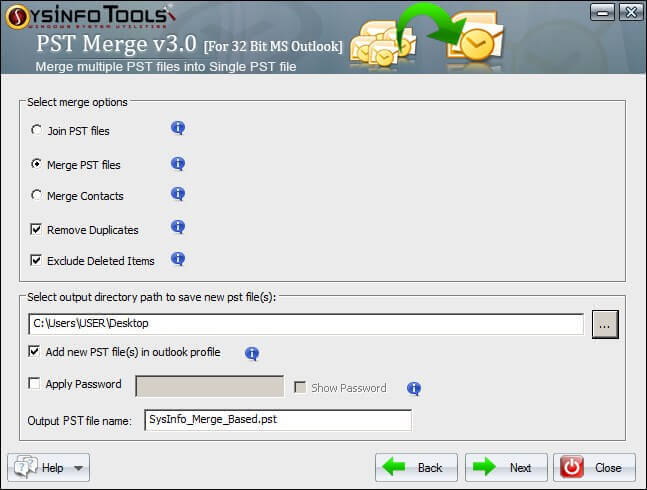This screenshot has height=490, width=647.
Task: Show info for Add new PST in outlook profile
Action: [x=252, y=353]
